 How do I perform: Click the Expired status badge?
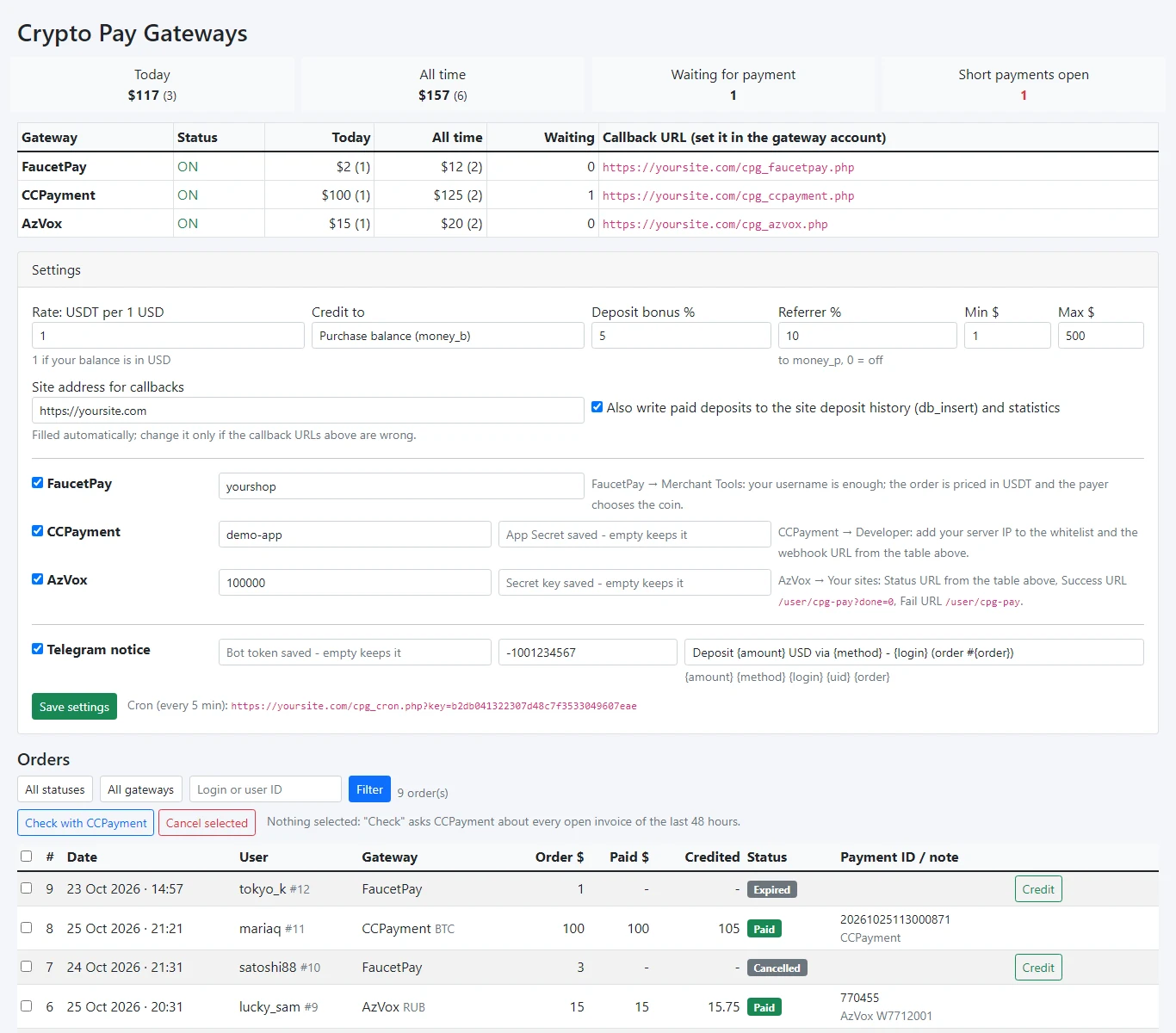click(x=772, y=890)
